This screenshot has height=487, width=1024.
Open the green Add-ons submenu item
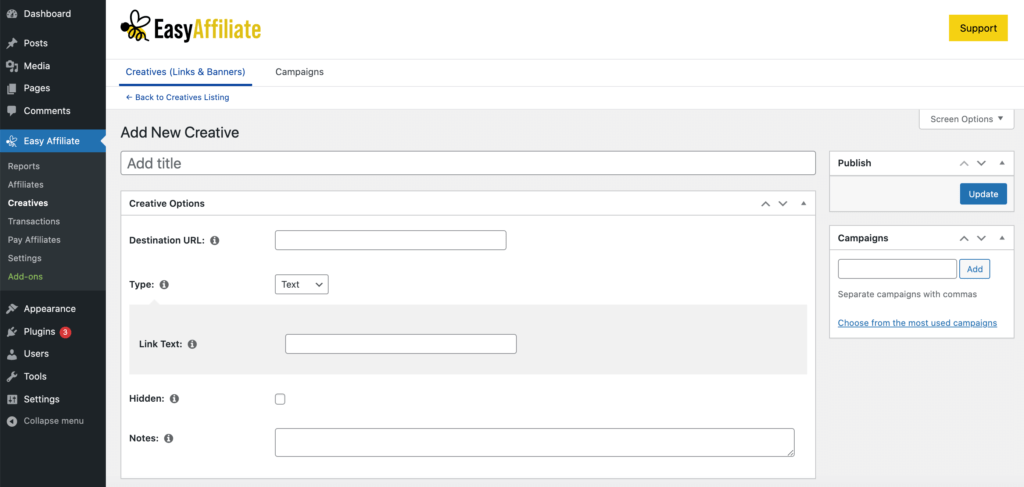click(25, 276)
